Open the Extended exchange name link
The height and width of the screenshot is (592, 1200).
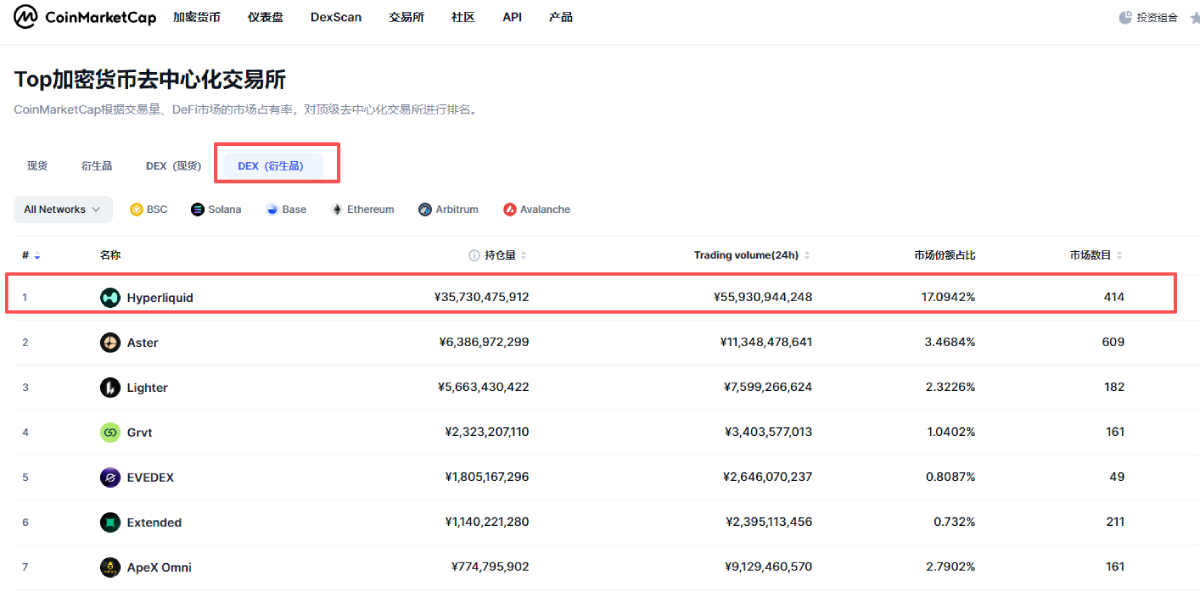[x=154, y=522]
